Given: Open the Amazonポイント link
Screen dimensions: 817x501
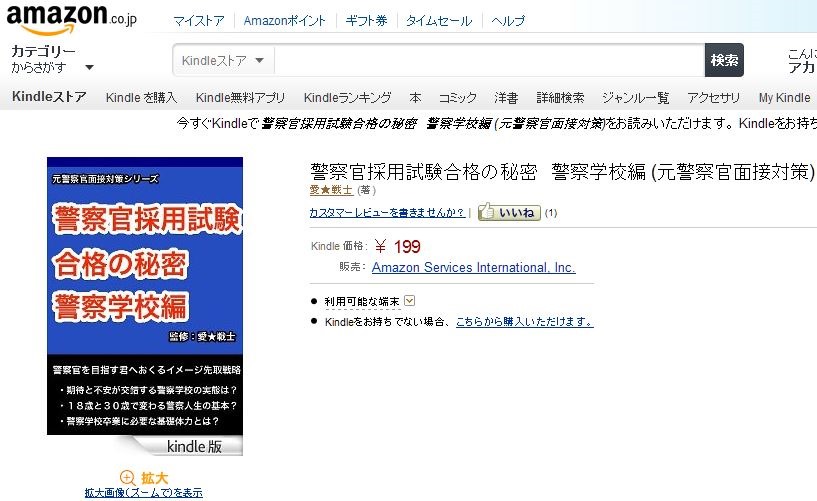Looking at the screenshot, I should (x=284, y=21).
